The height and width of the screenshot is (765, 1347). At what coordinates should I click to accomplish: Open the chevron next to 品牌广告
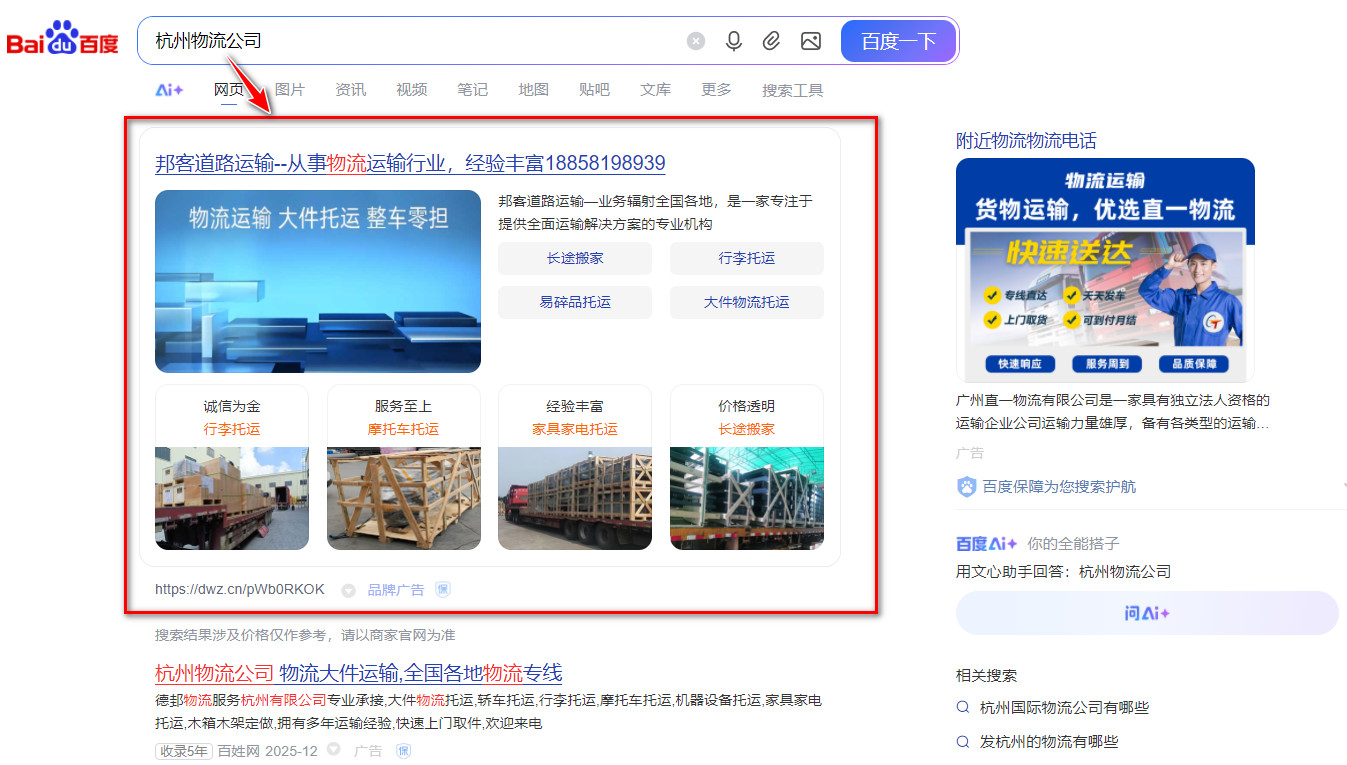click(x=347, y=589)
